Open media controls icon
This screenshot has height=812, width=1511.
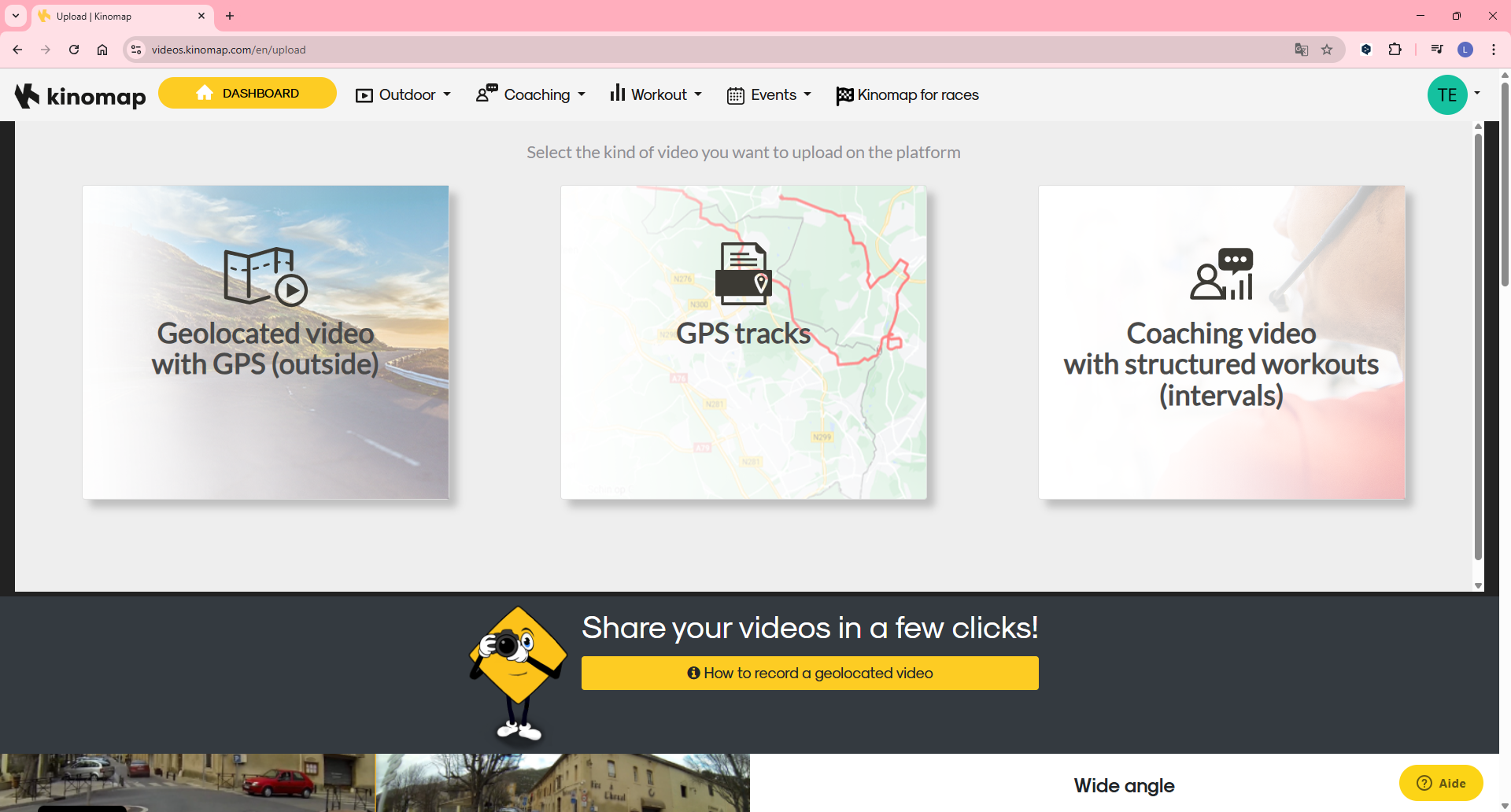pos(1437,50)
